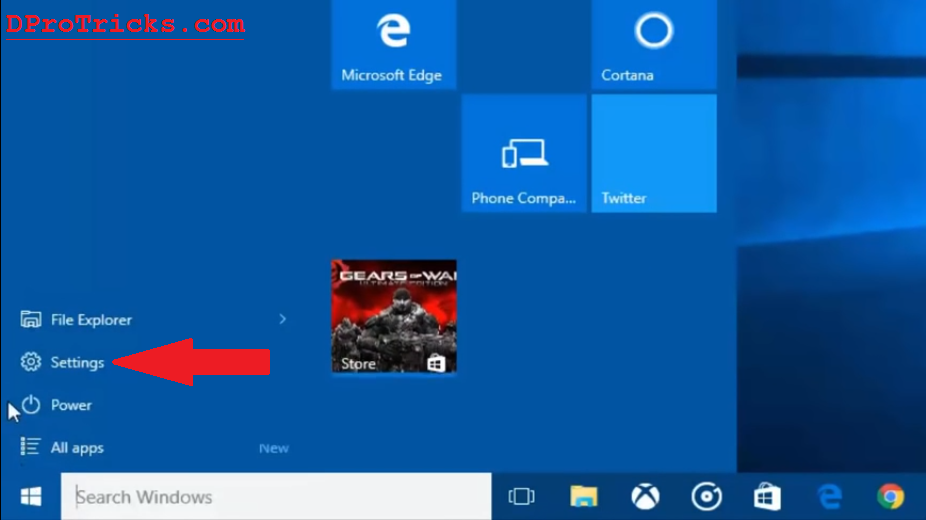The height and width of the screenshot is (520, 926).
Task: Open the Phone Companion tile
Action: tap(524, 153)
